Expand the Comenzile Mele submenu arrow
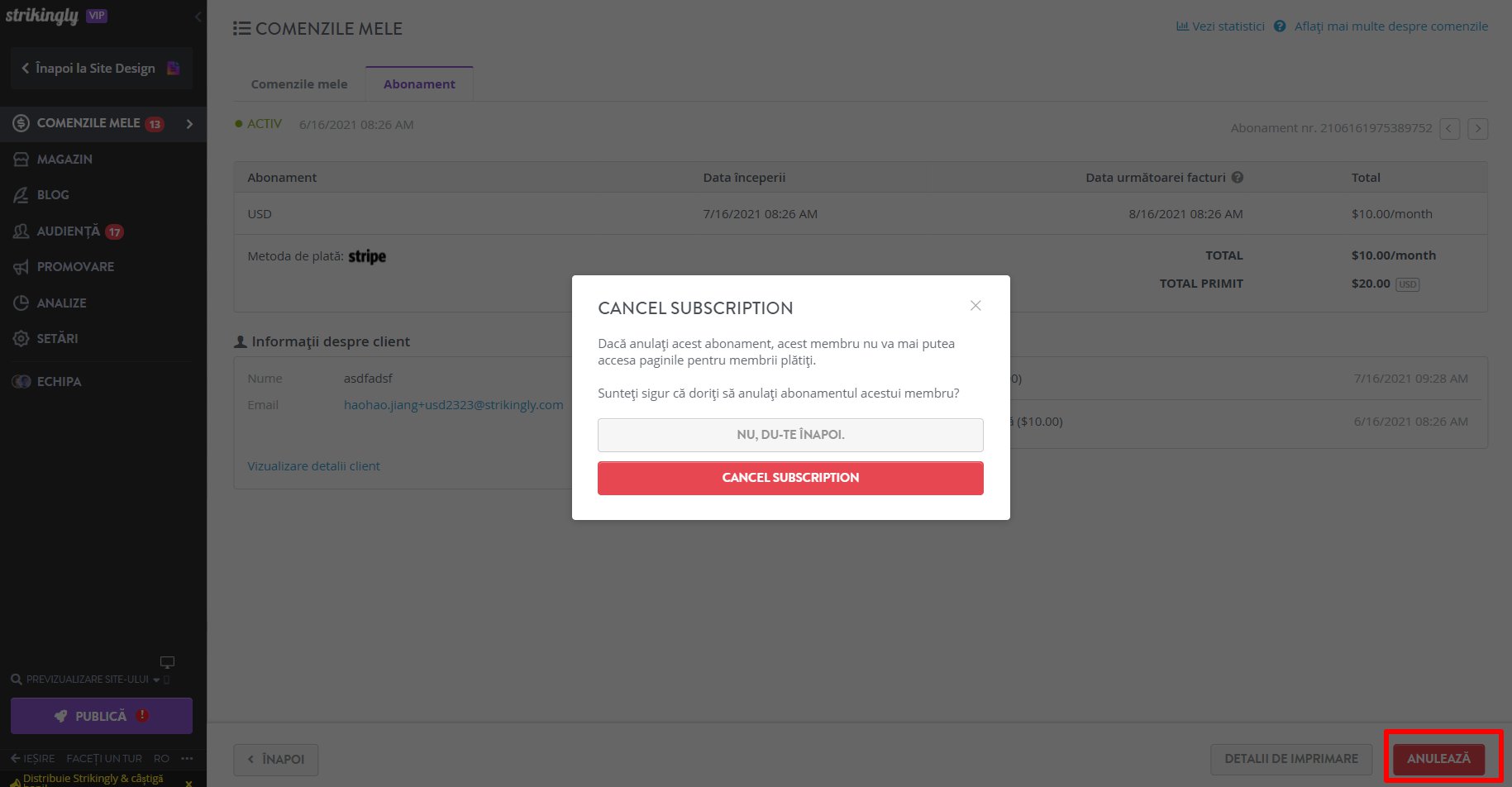 (x=190, y=124)
